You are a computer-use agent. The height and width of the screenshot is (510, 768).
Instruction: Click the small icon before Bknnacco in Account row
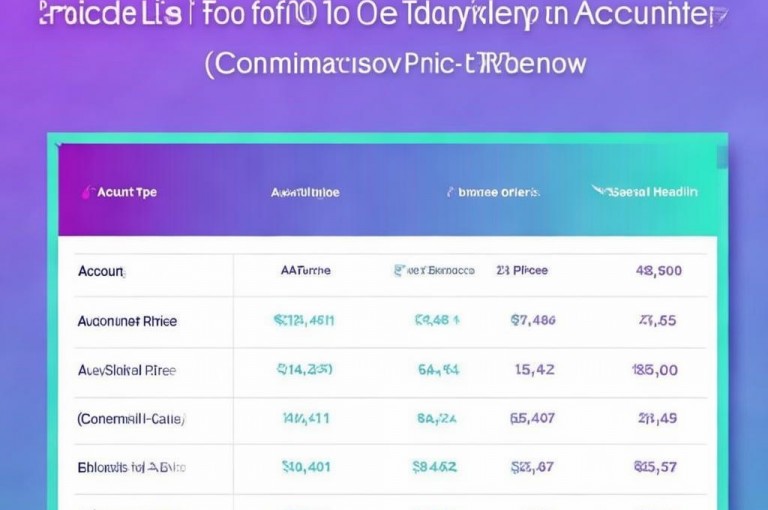[399, 270]
